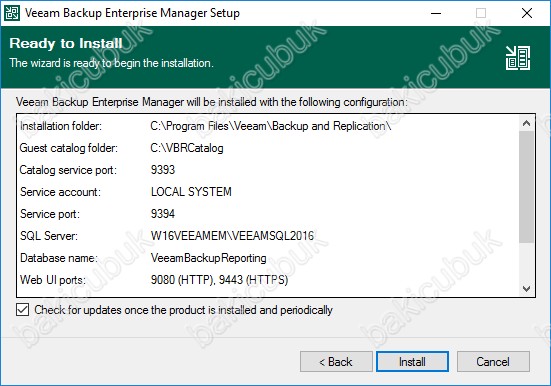The image size is (551, 386).
Task: Click the installer graphic icon in green header
Action: coord(518,58)
